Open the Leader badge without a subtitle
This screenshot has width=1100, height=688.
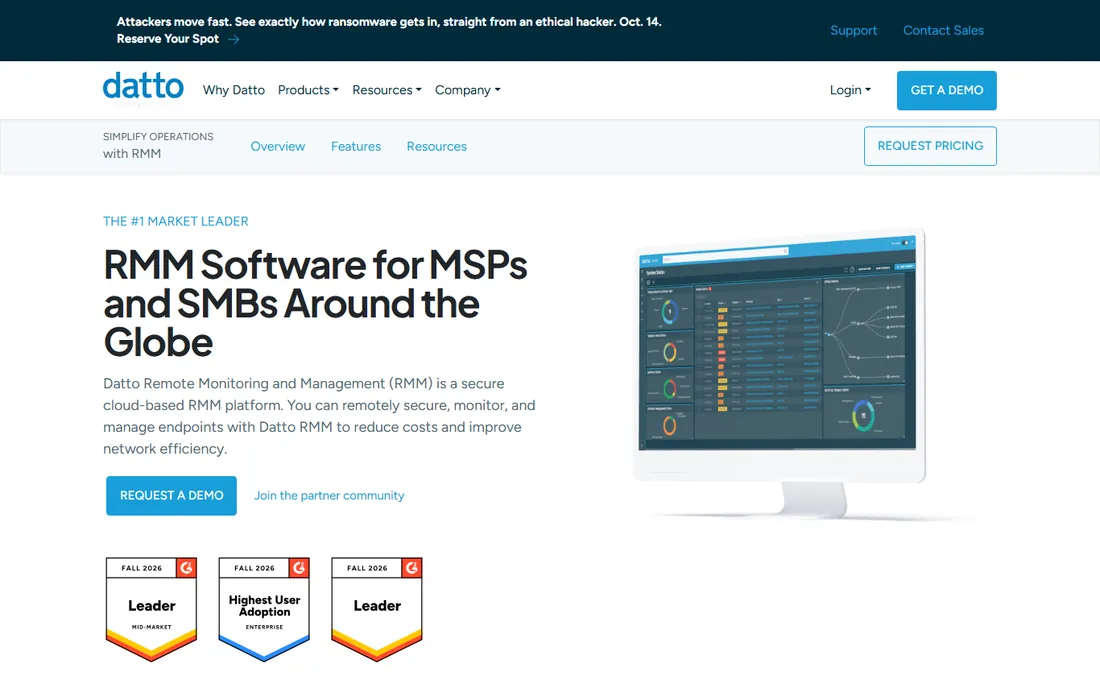[377, 609]
